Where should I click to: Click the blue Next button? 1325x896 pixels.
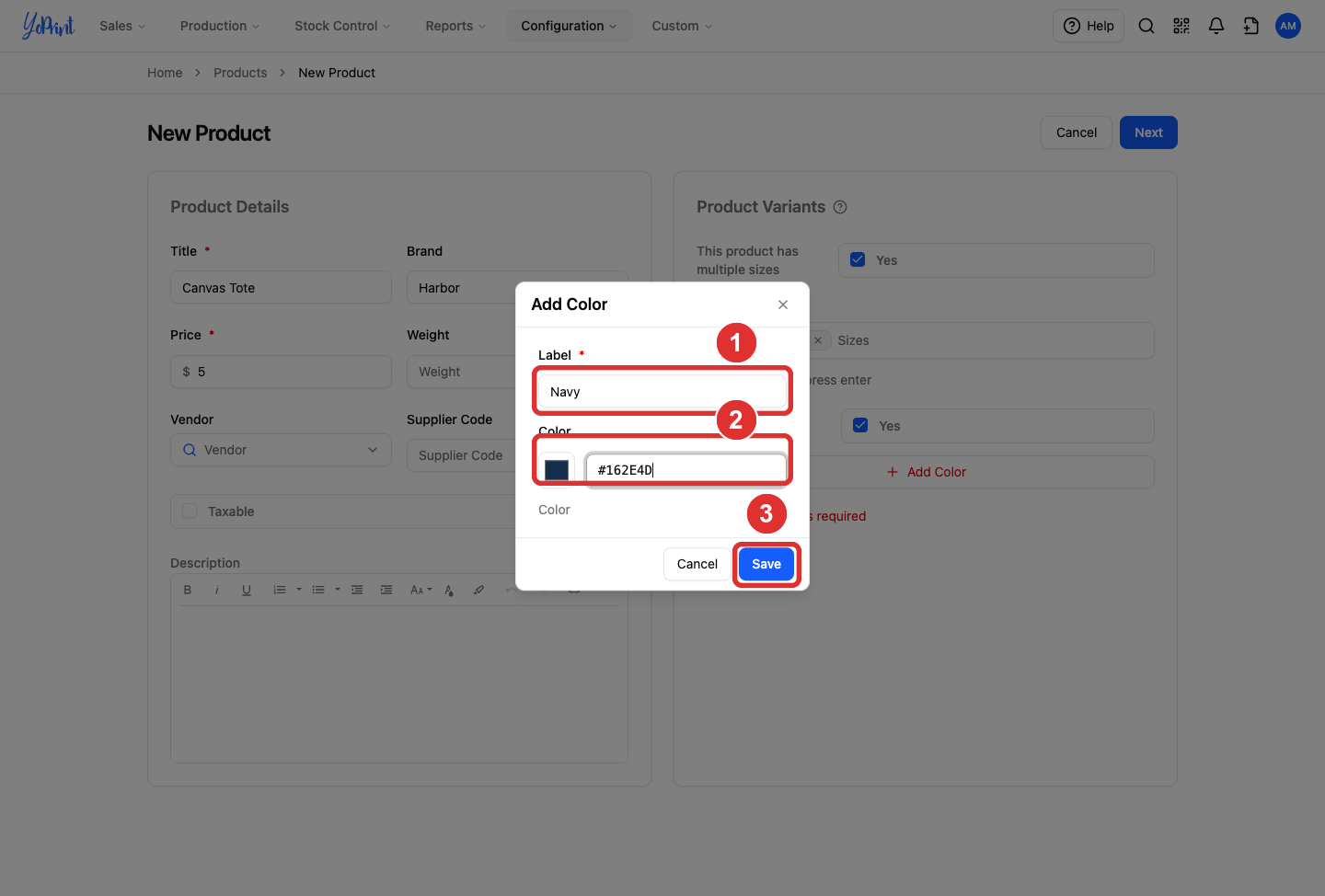coord(1148,132)
